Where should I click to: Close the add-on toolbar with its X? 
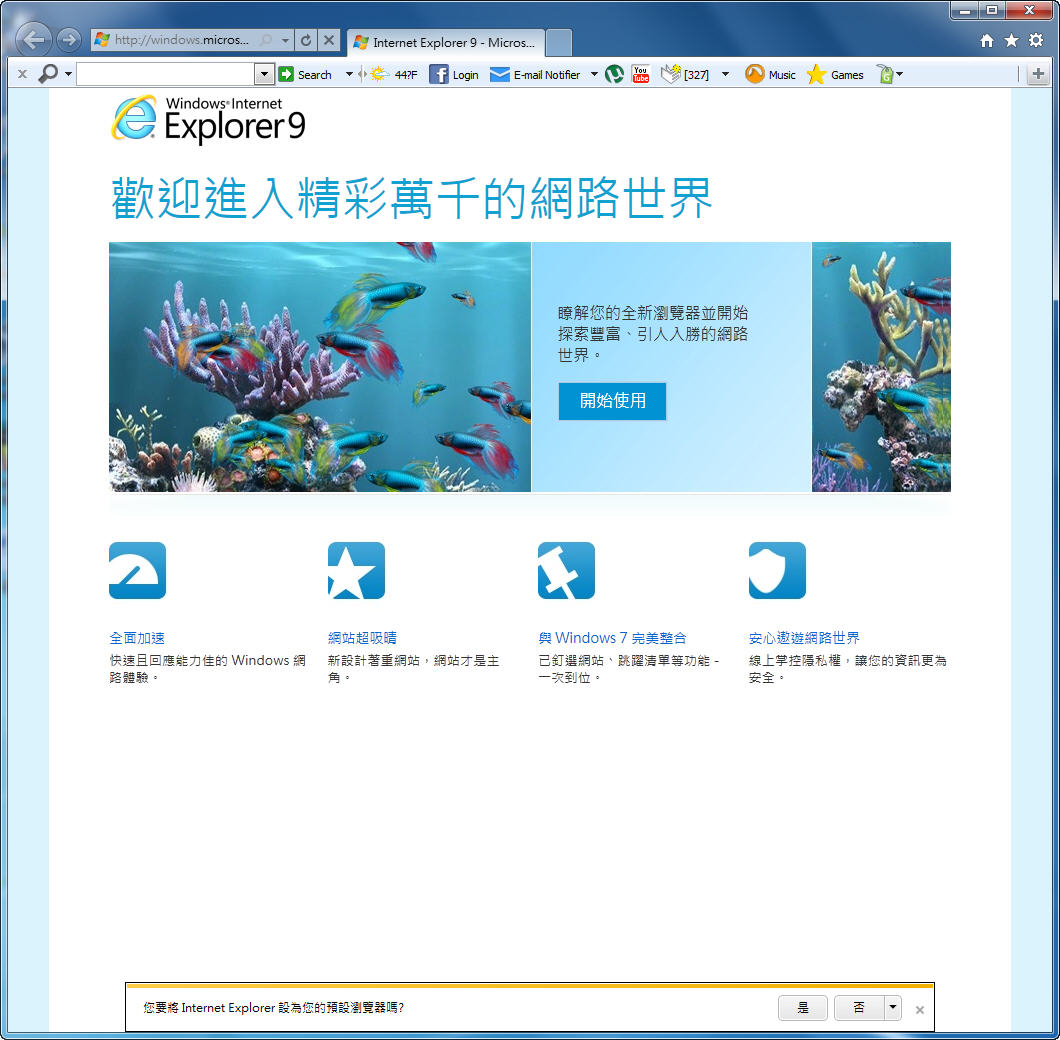click(22, 74)
